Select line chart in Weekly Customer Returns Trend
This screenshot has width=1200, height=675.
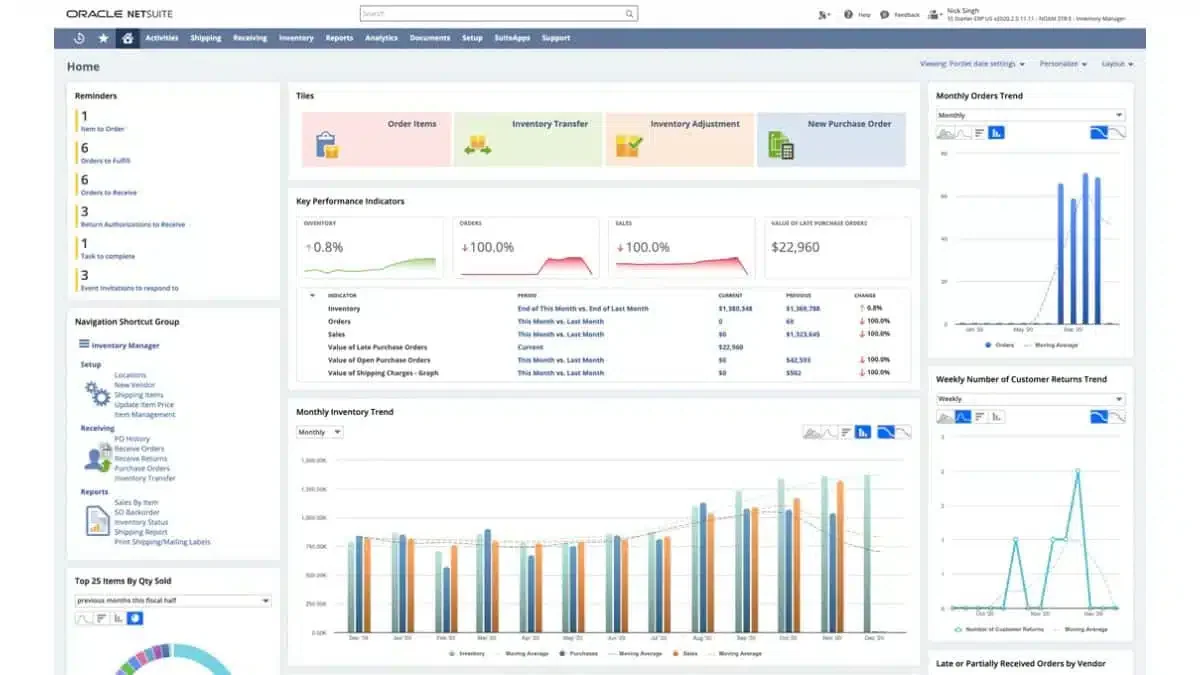962,416
